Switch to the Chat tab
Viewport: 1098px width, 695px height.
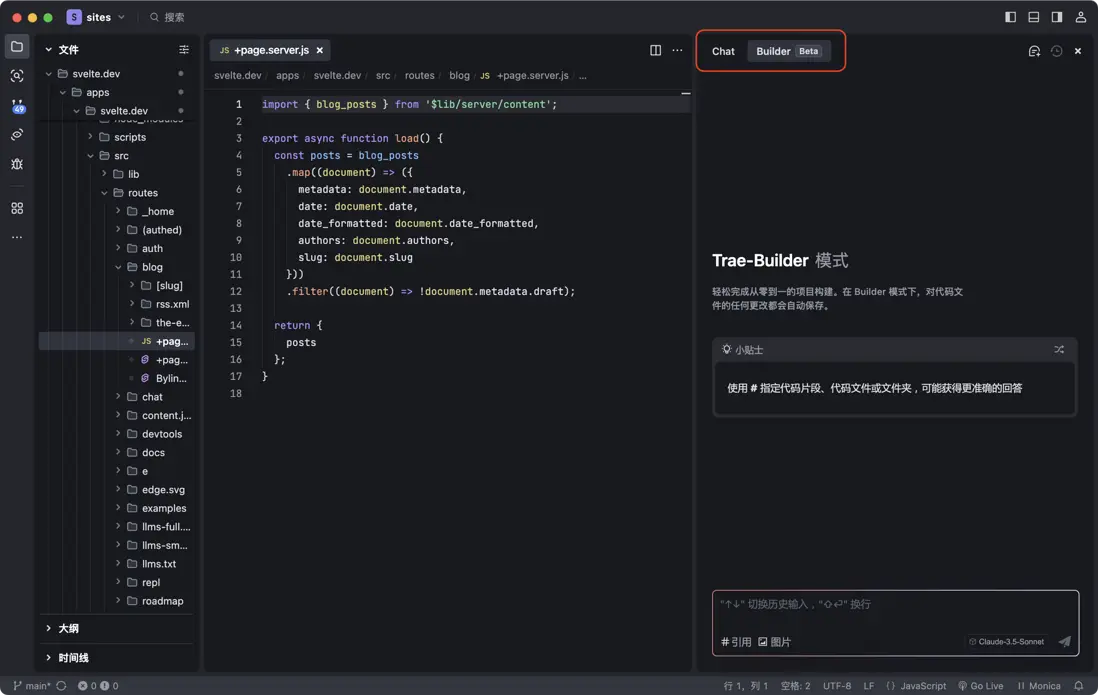coord(723,51)
